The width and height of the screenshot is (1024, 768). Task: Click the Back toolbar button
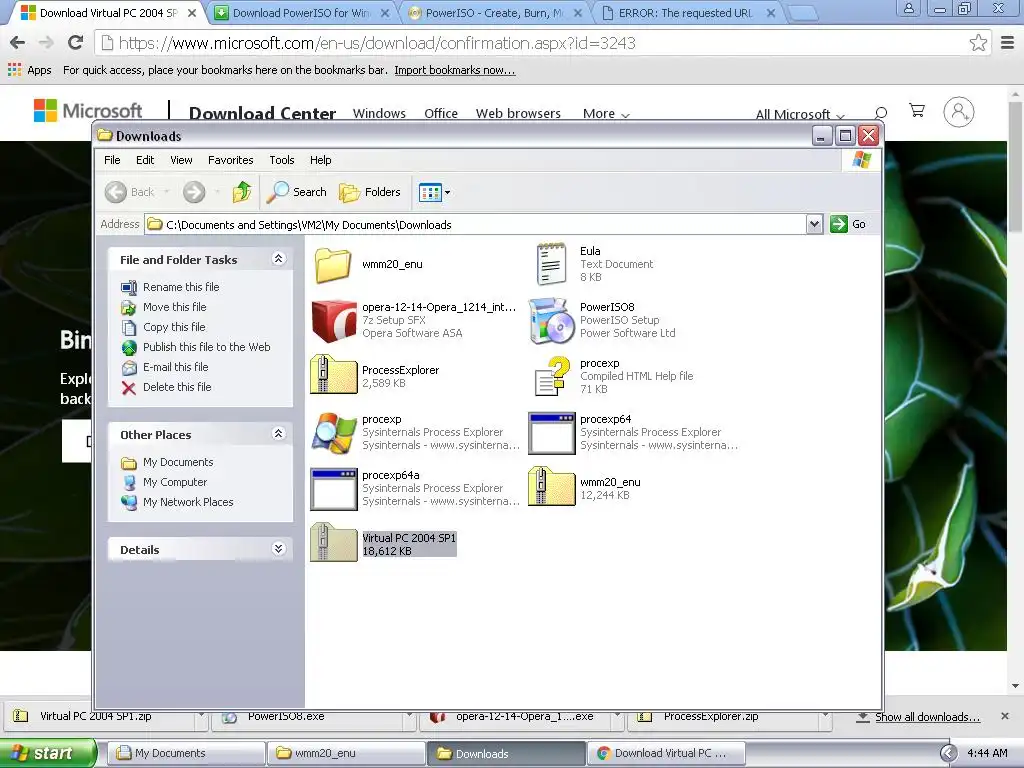pos(130,192)
